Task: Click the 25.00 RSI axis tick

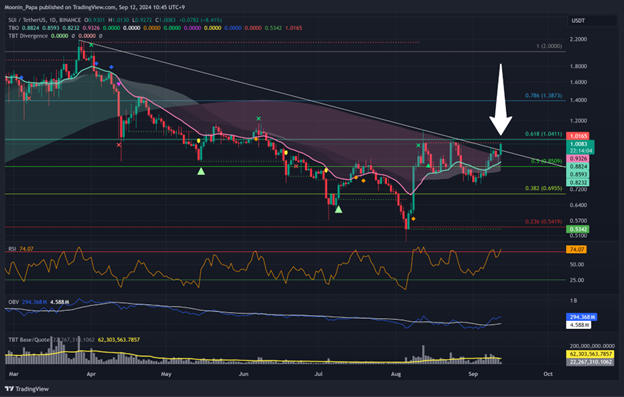Action: point(577,280)
